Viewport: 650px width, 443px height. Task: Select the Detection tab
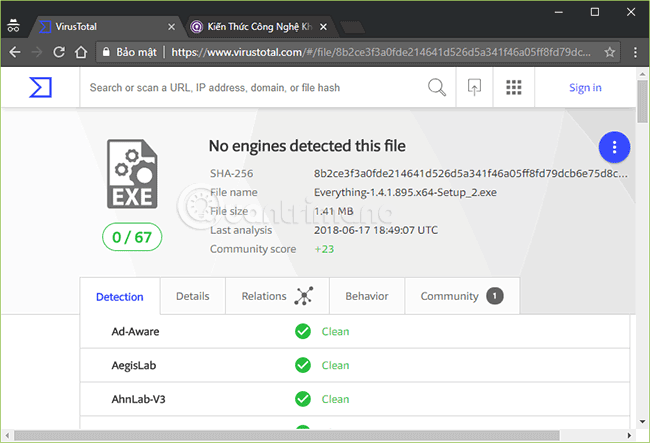119,297
